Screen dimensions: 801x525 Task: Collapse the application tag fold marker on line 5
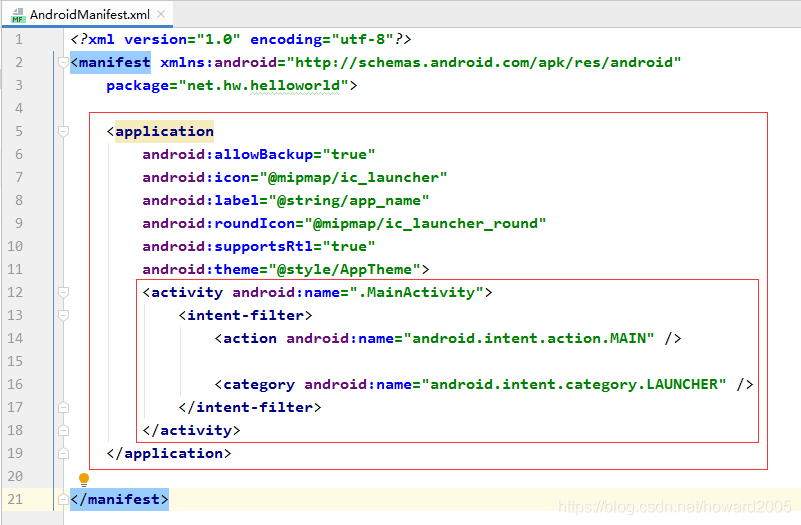63,131
